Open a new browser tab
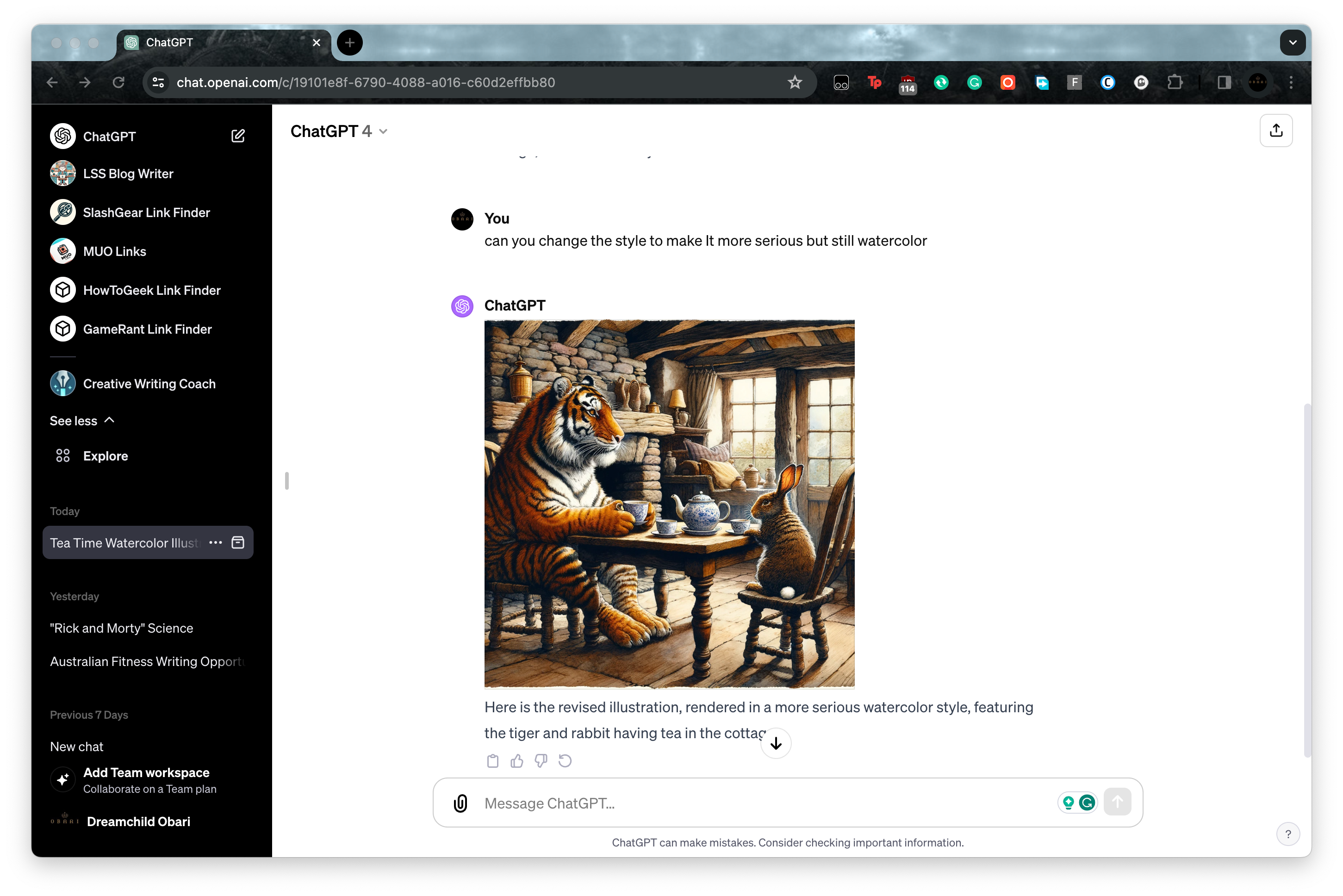1343x896 pixels. (349, 42)
